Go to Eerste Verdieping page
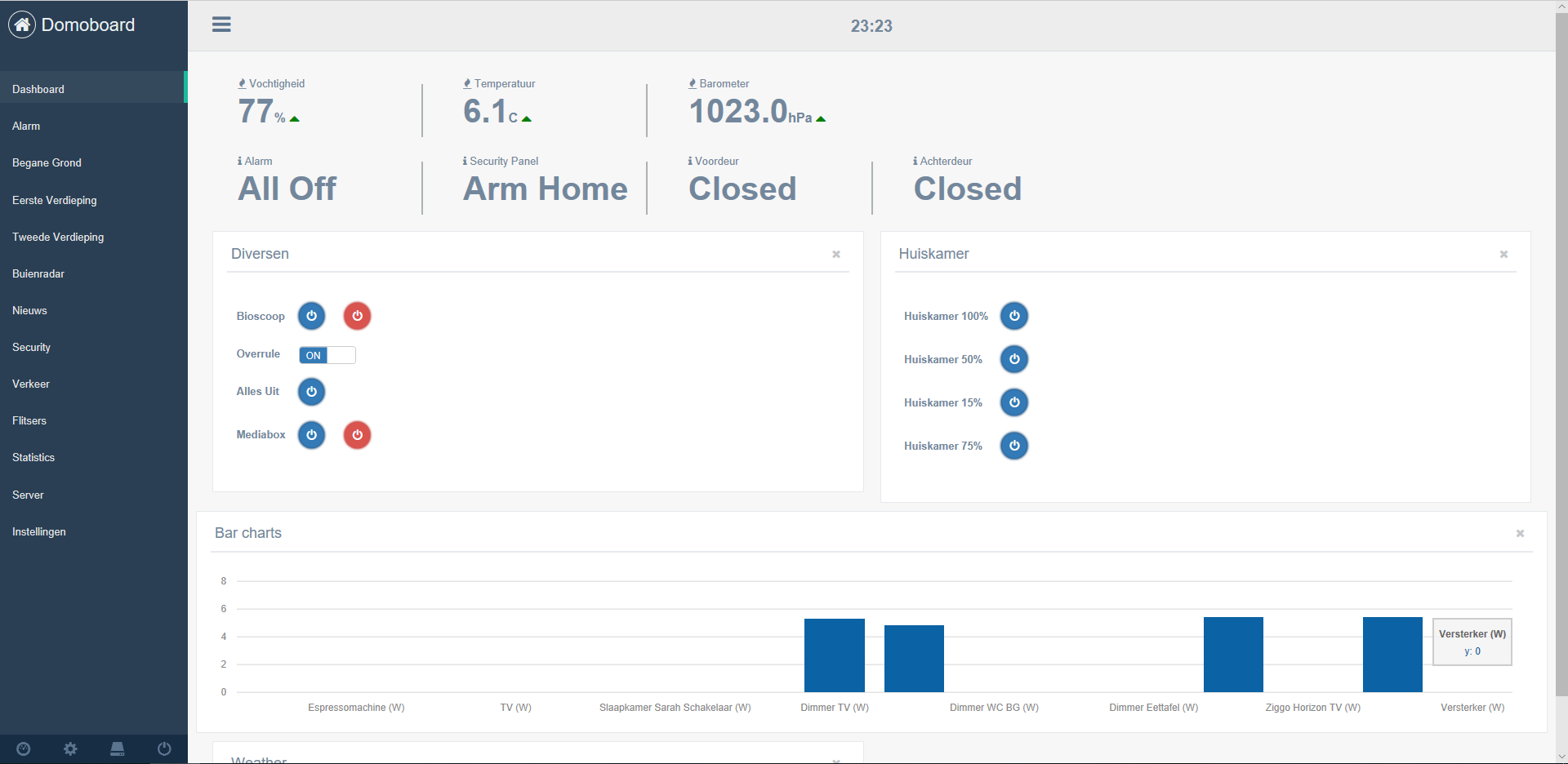The height and width of the screenshot is (764, 1568). (94, 200)
